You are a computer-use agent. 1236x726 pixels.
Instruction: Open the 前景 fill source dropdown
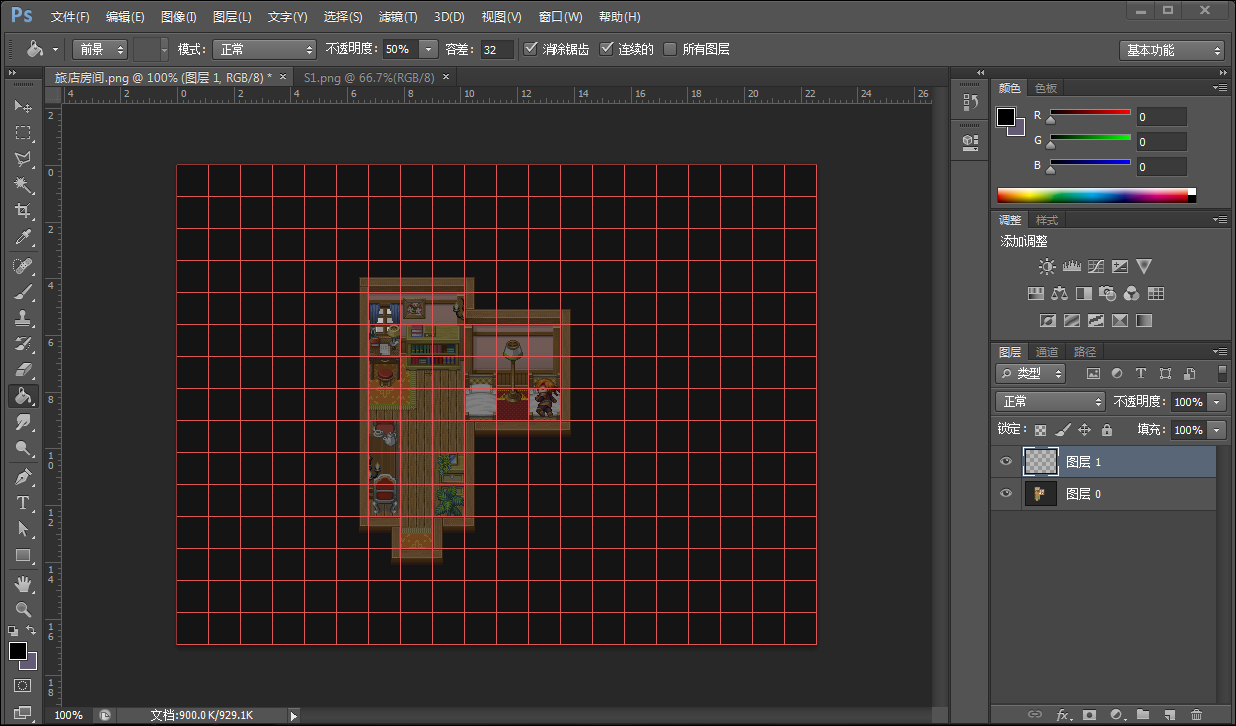click(x=100, y=49)
